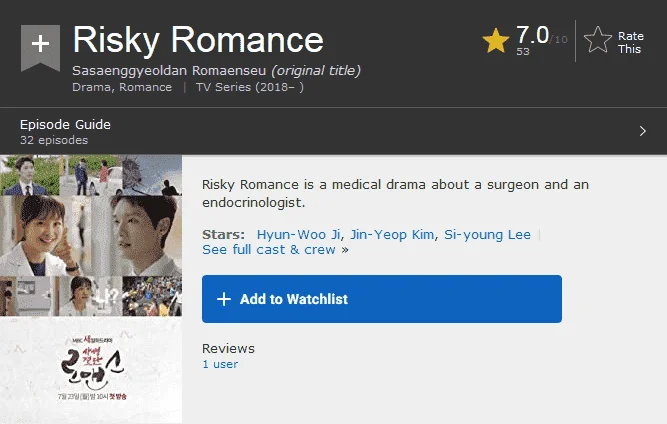Click the Drama genre link
Screen dimensions: 667x424
pyautogui.click(x=91, y=87)
